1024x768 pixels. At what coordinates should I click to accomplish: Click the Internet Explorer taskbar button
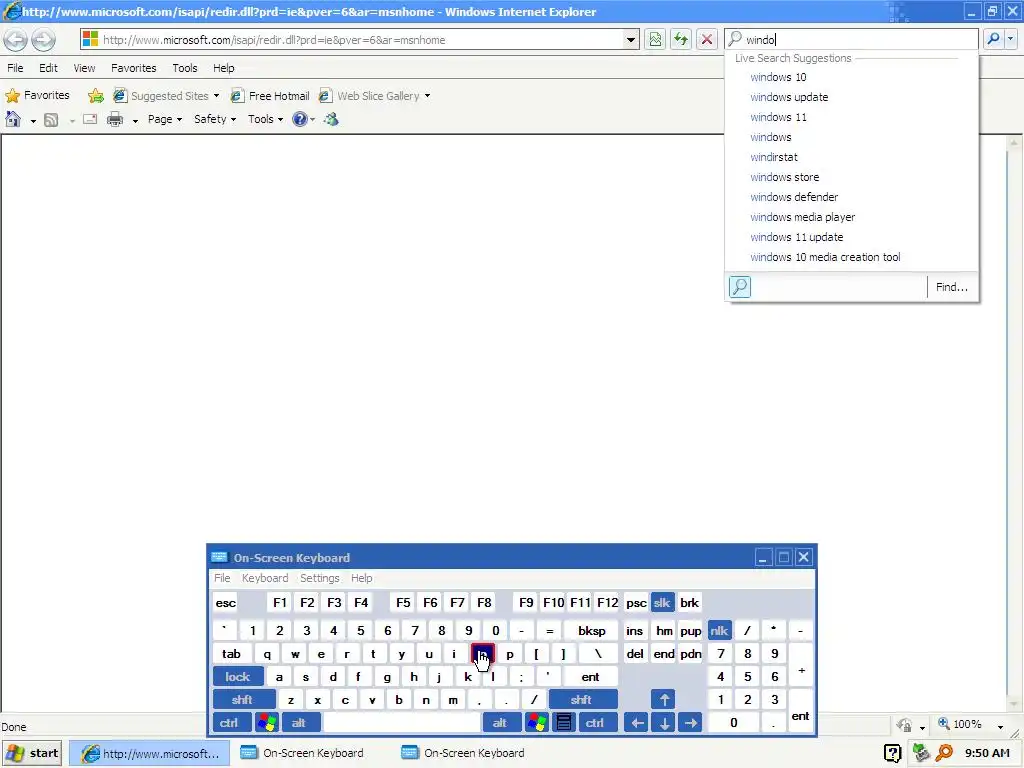(x=150, y=754)
